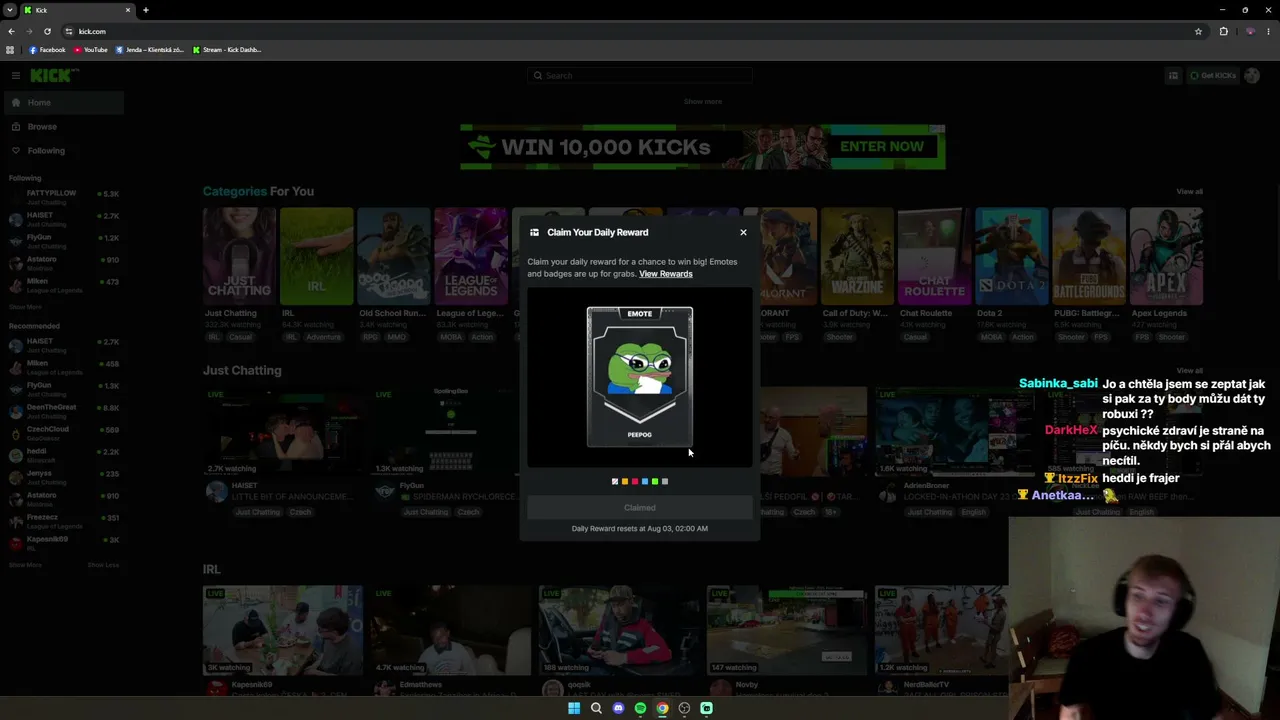1280x720 pixels.
Task: Click the KICK logo
Action: pyautogui.click(x=52, y=75)
